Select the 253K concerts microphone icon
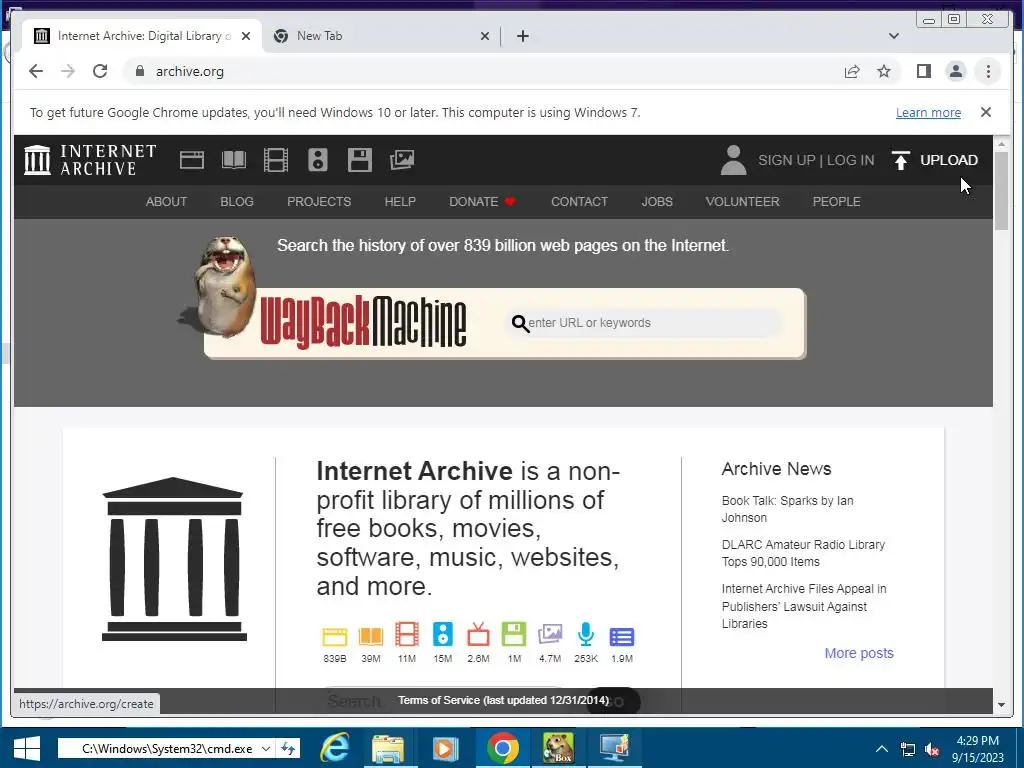Image resolution: width=1024 pixels, height=768 pixels. click(x=586, y=635)
